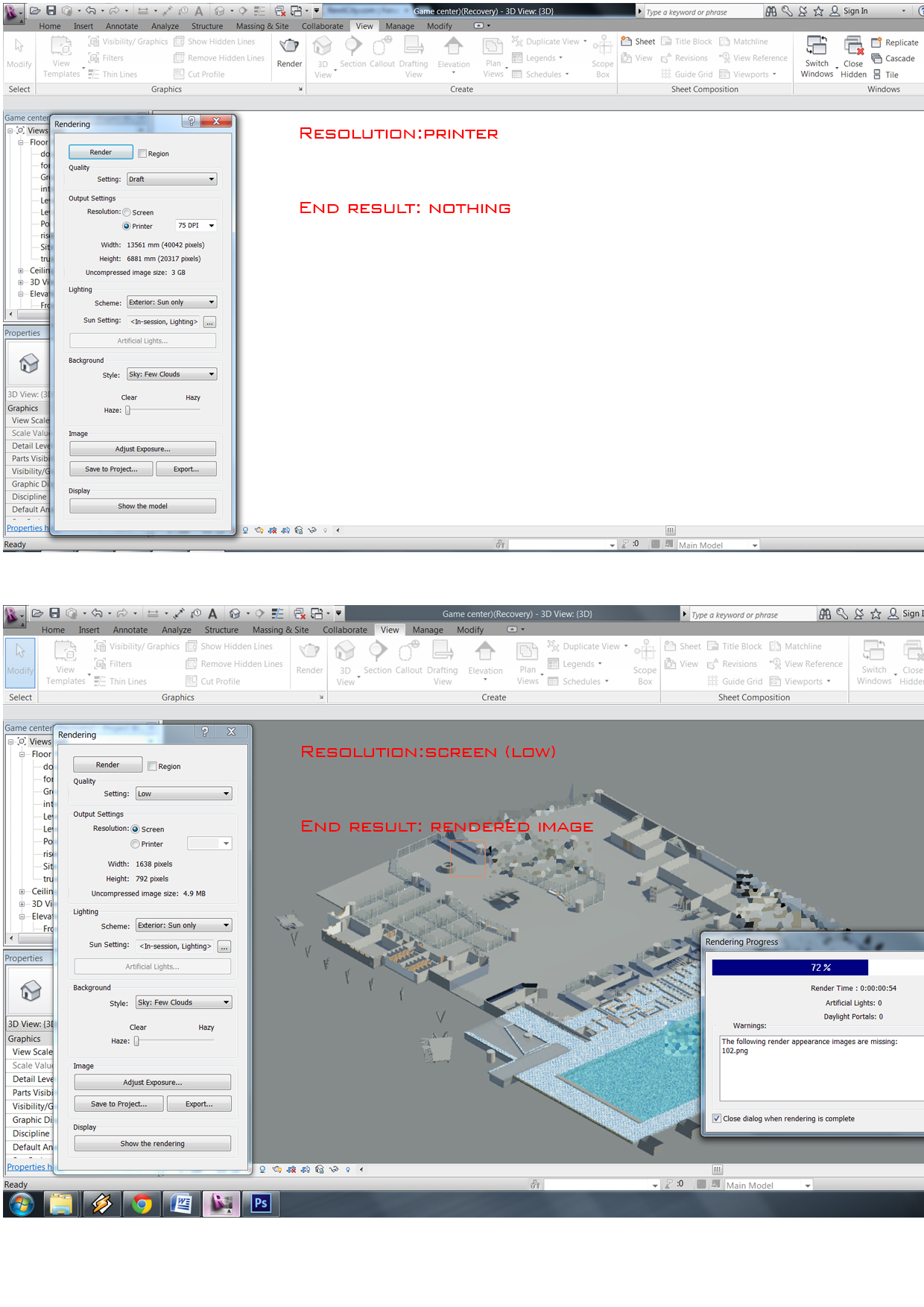The image size is (924, 1307).
Task: Switch to Annotate tab in upper Revit ribbon
Action: tap(121, 26)
